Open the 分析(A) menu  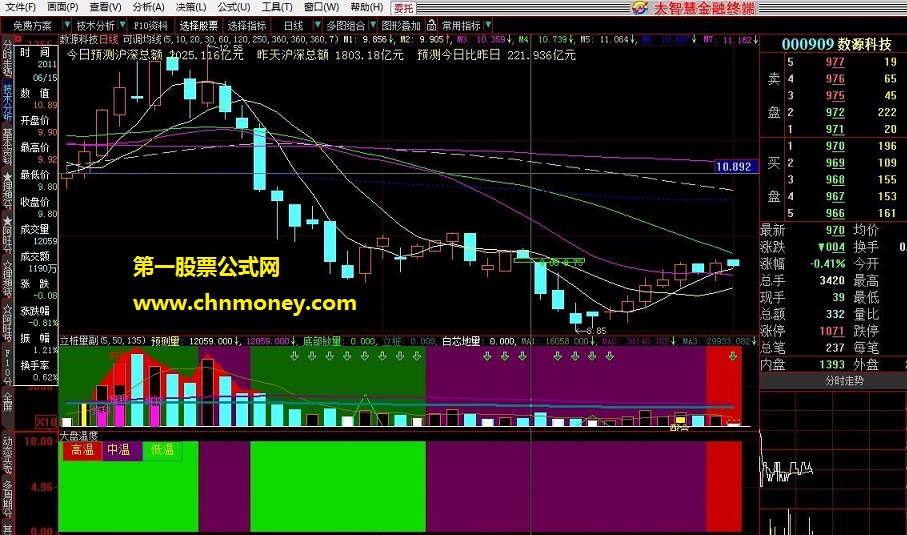pyautogui.click(x=148, y=8)
